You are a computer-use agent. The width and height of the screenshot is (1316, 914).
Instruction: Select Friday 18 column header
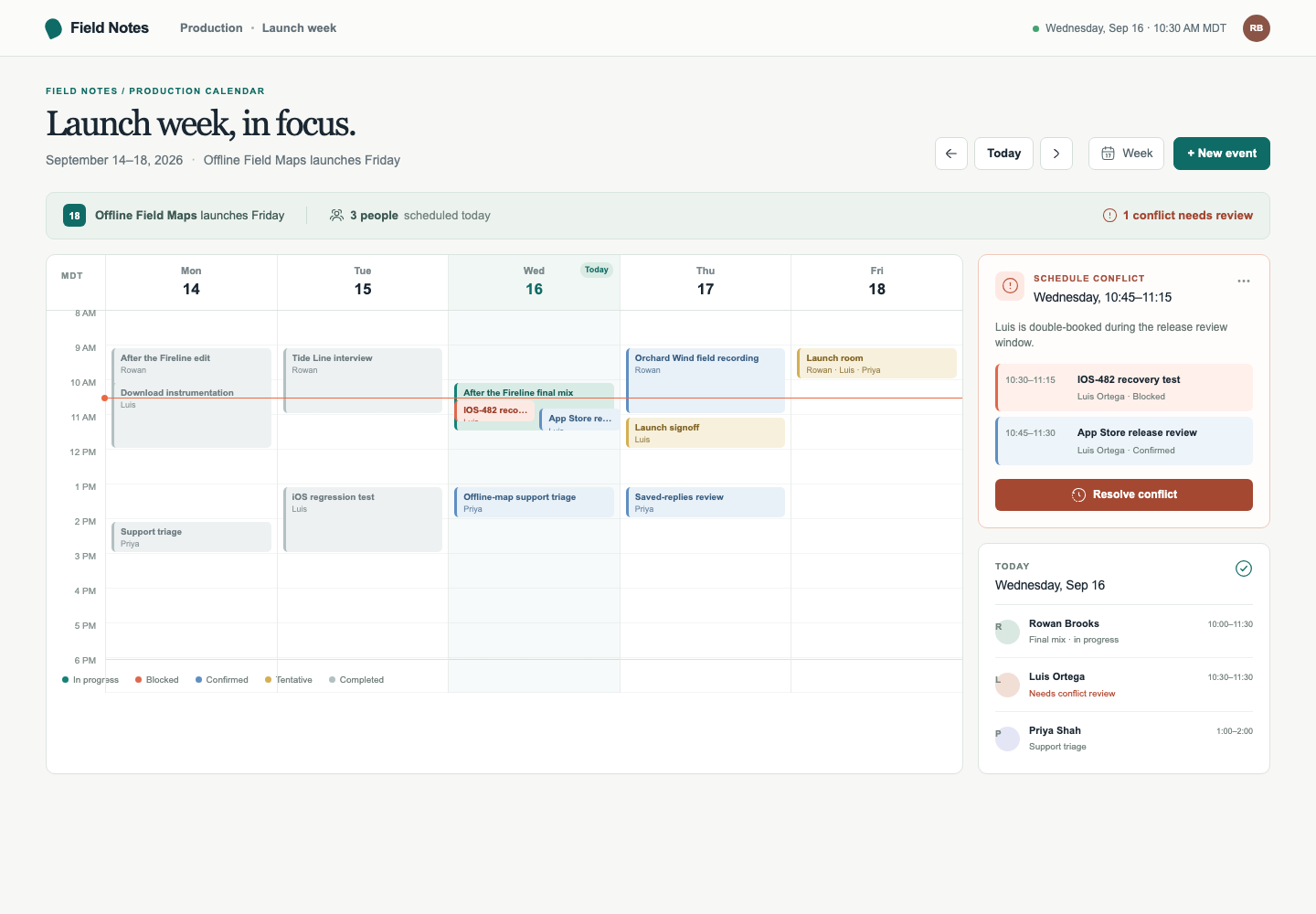click(876, 282)
